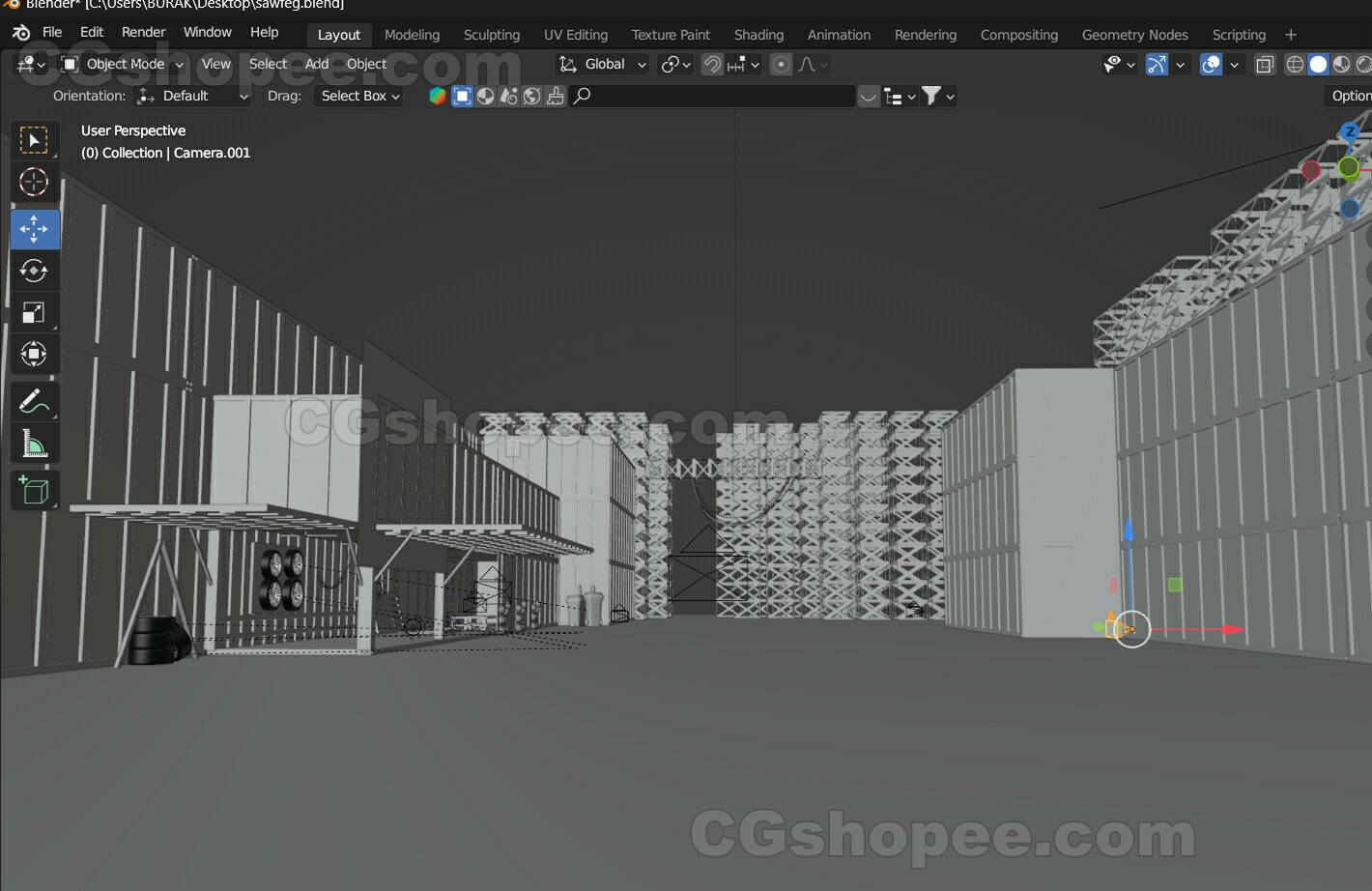Open the filter funnel dropdown
Viewport: 1372px width, 891px height.
tap(938, 96)
